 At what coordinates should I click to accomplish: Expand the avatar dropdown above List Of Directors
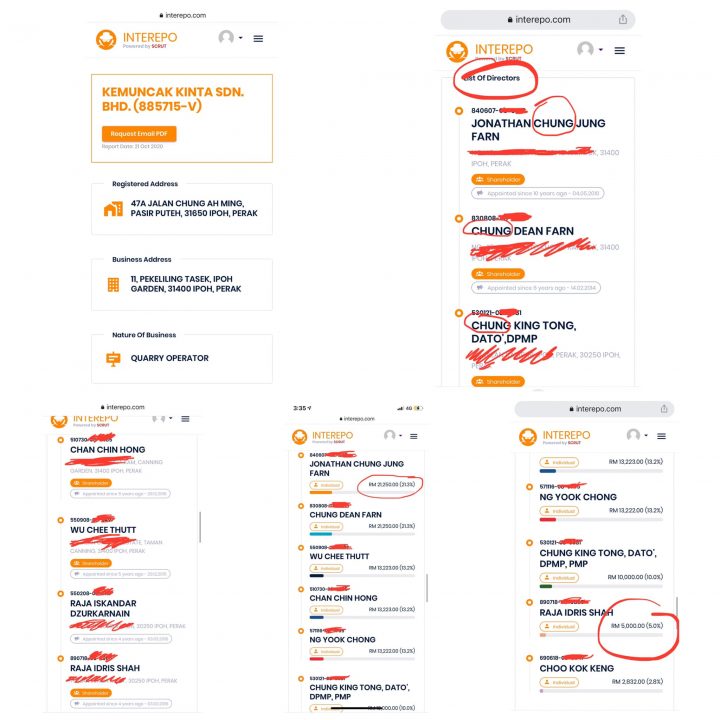pyautogui.click(x=590, y=49)
